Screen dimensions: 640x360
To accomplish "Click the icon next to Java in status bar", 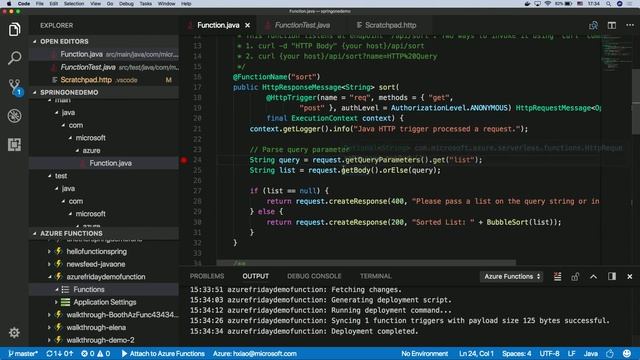I will pos(610,353).
